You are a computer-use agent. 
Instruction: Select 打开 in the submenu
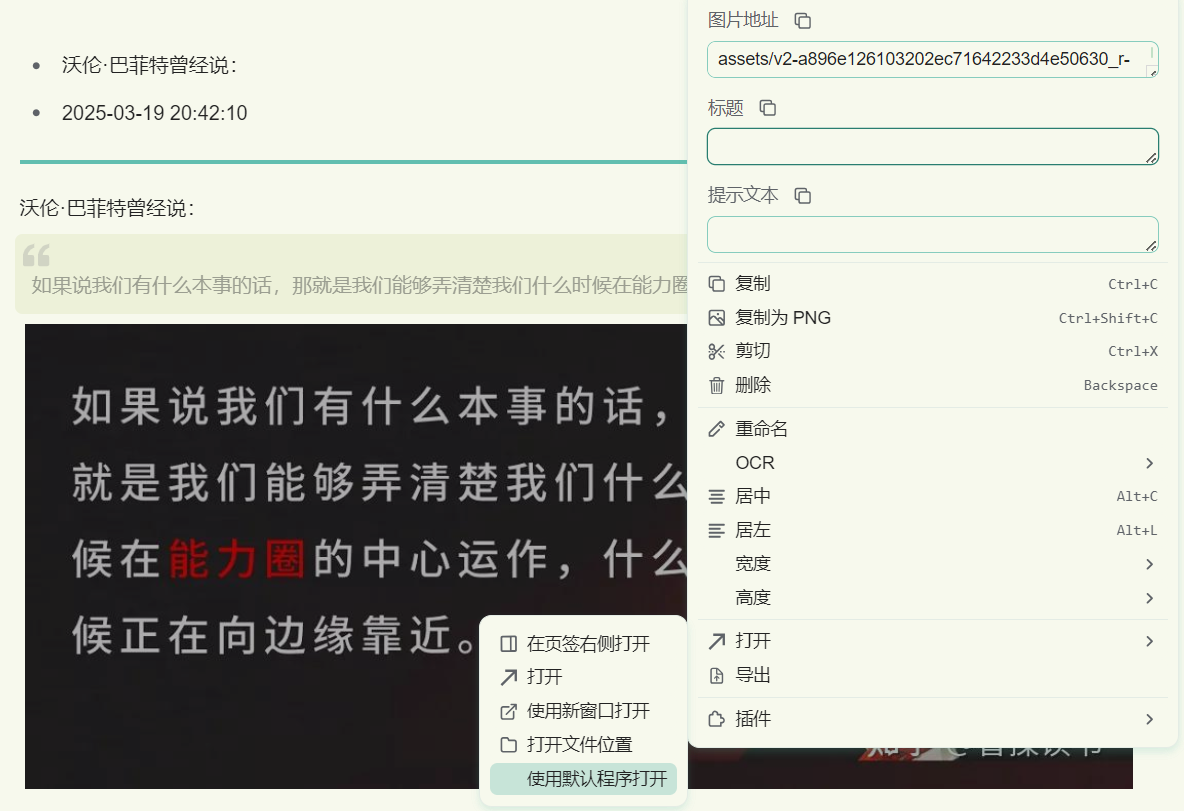coord(583,677)
